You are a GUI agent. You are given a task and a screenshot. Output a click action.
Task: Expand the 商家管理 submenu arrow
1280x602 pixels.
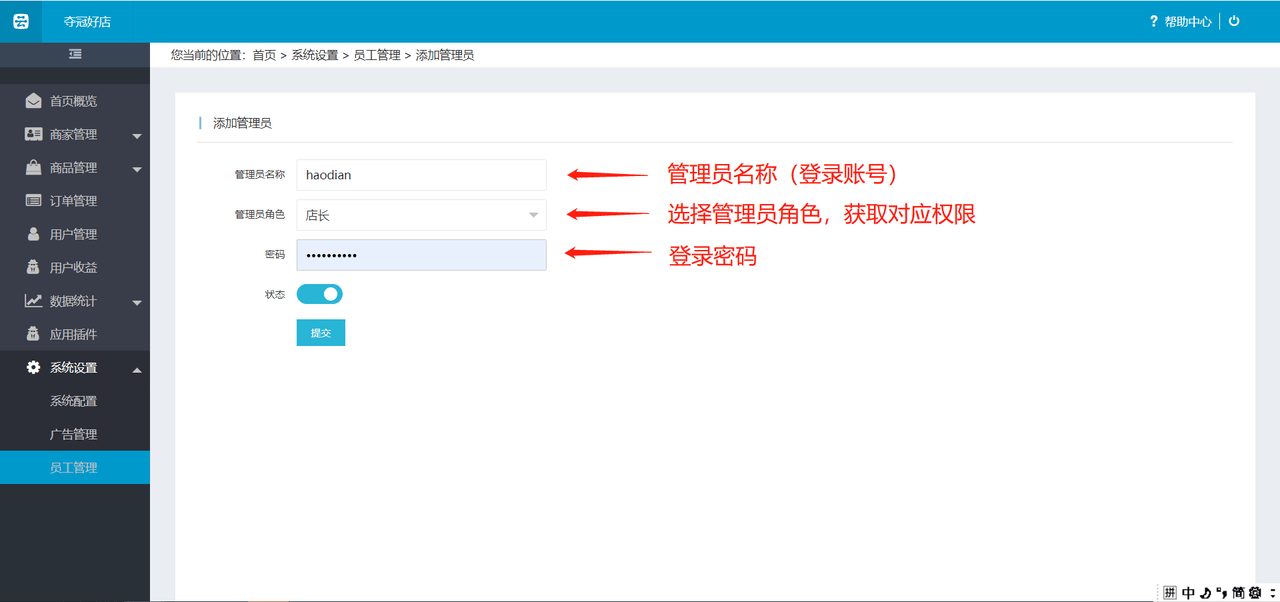click(x=137, y=136)
